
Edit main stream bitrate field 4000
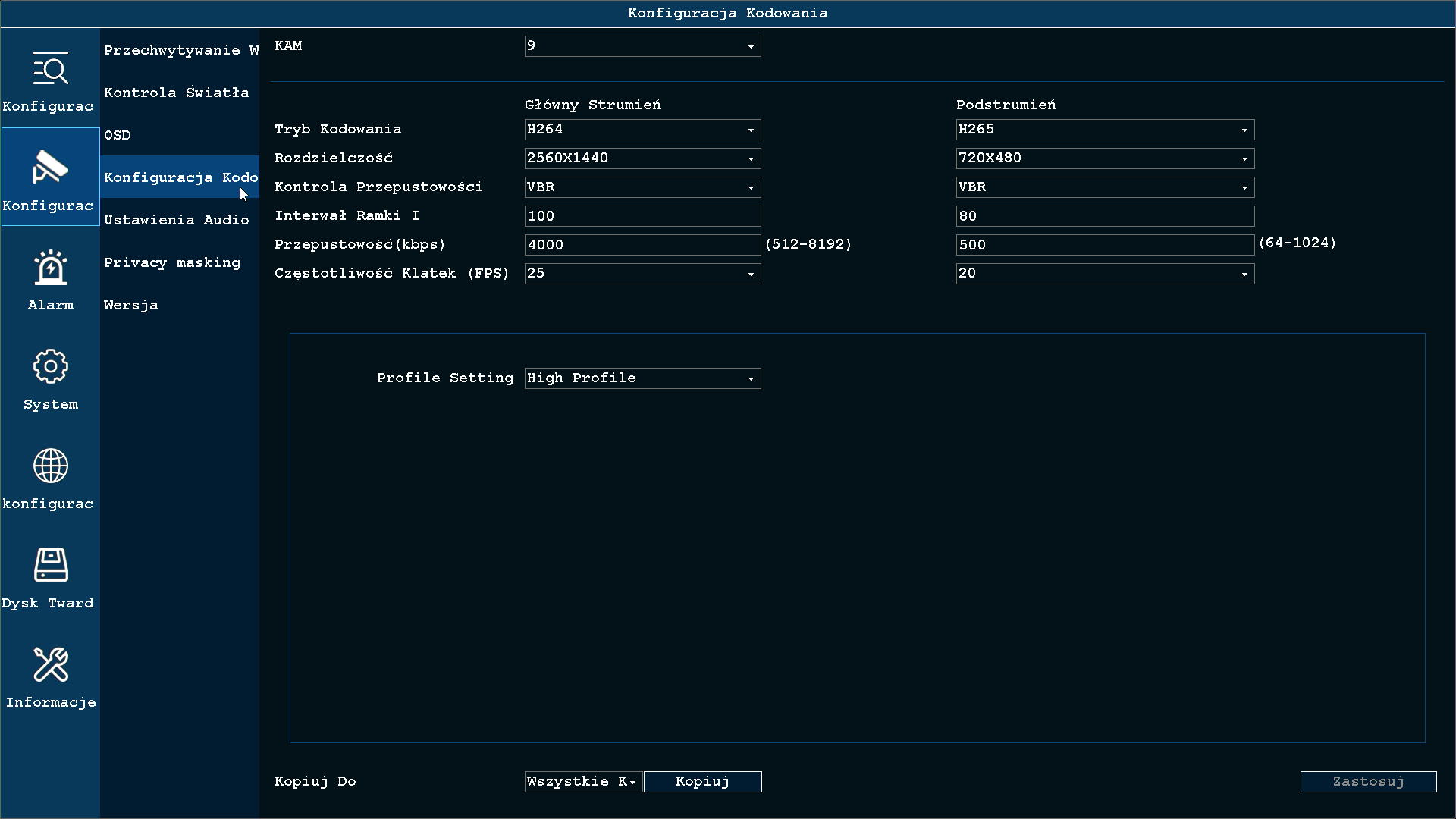642,245
